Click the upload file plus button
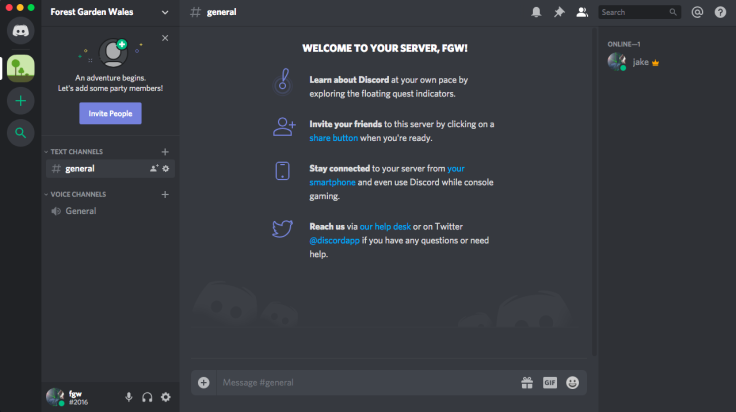 pyautogui.click(x=204, y=382)
